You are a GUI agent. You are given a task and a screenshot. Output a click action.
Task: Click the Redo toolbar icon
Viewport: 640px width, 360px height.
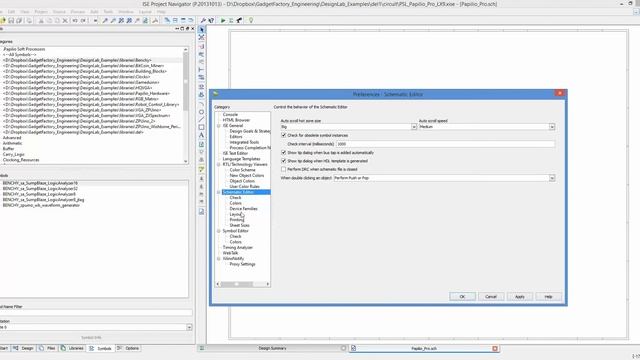coord(83,20)
